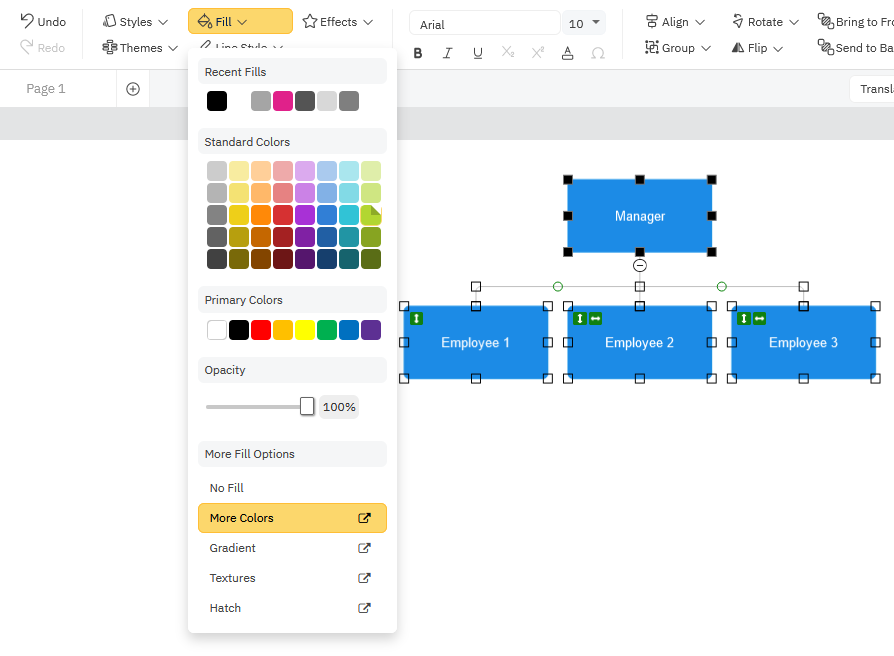Viewport: 894px width, 656px height.
Task: Pick the black swatch under Recent Fills
Action: click(216, 100)
